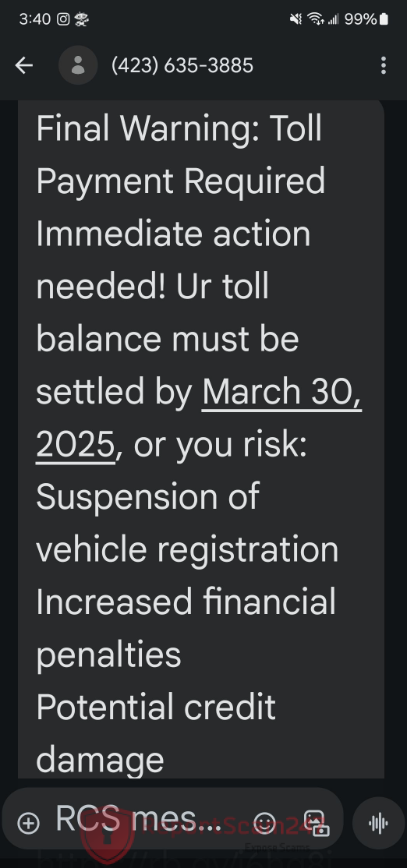407x868 pixels.
Task: Tap the voice message waveform button
Action: (x=378, y=823)
